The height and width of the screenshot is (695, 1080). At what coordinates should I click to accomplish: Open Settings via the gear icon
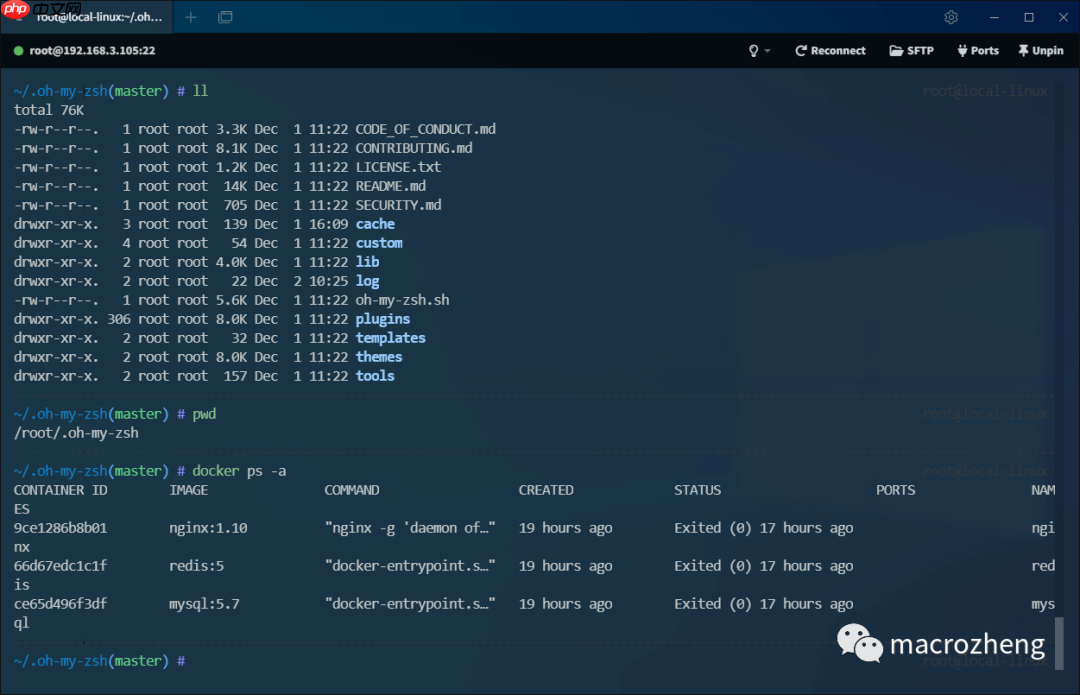951,17
